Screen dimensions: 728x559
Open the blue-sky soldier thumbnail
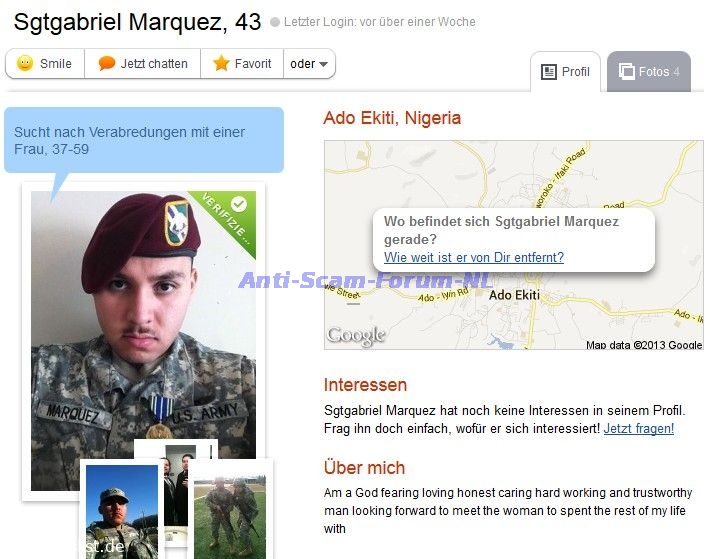(x=122, y=512)
